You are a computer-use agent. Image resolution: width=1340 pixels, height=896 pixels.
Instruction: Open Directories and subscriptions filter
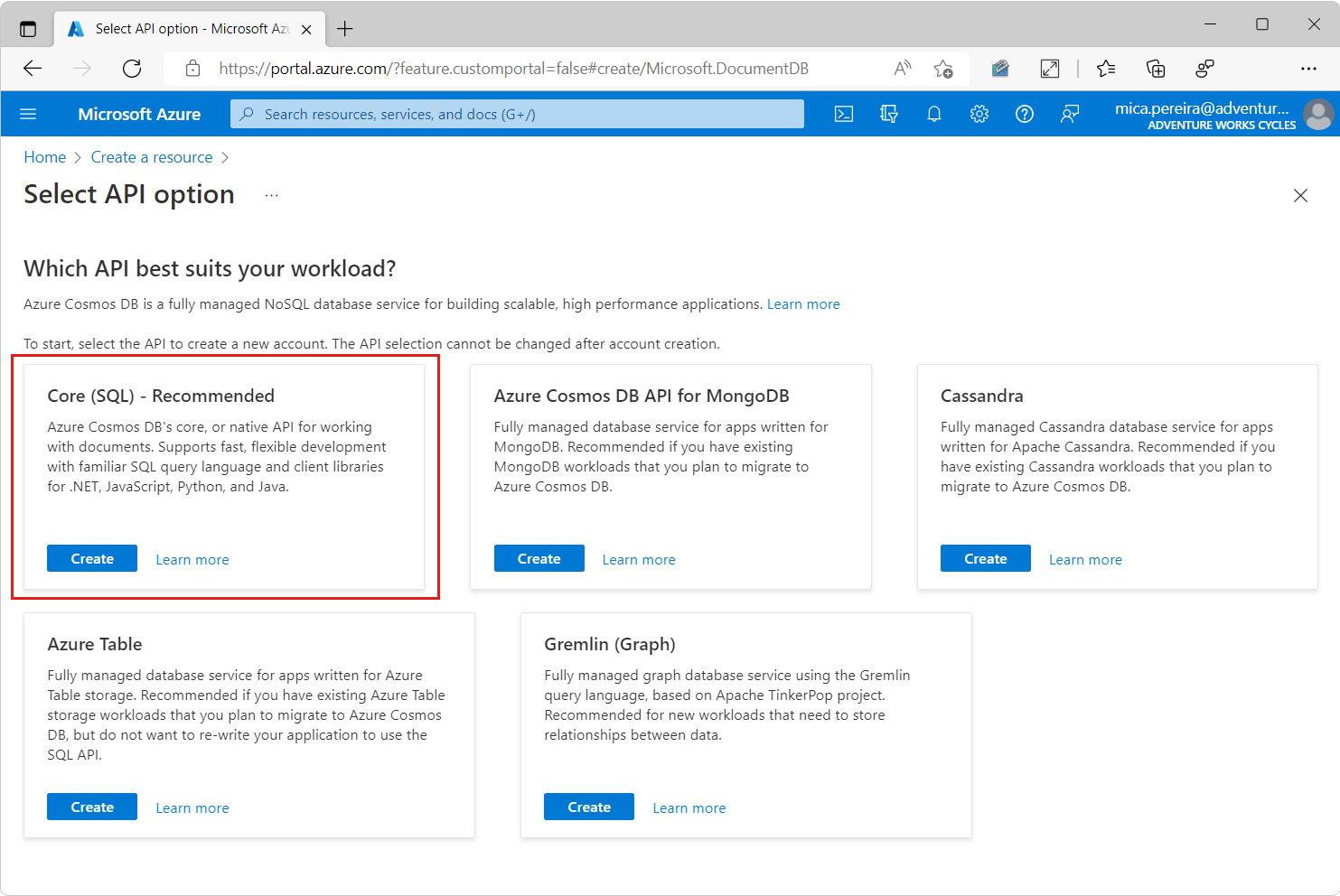coord(889,114)
